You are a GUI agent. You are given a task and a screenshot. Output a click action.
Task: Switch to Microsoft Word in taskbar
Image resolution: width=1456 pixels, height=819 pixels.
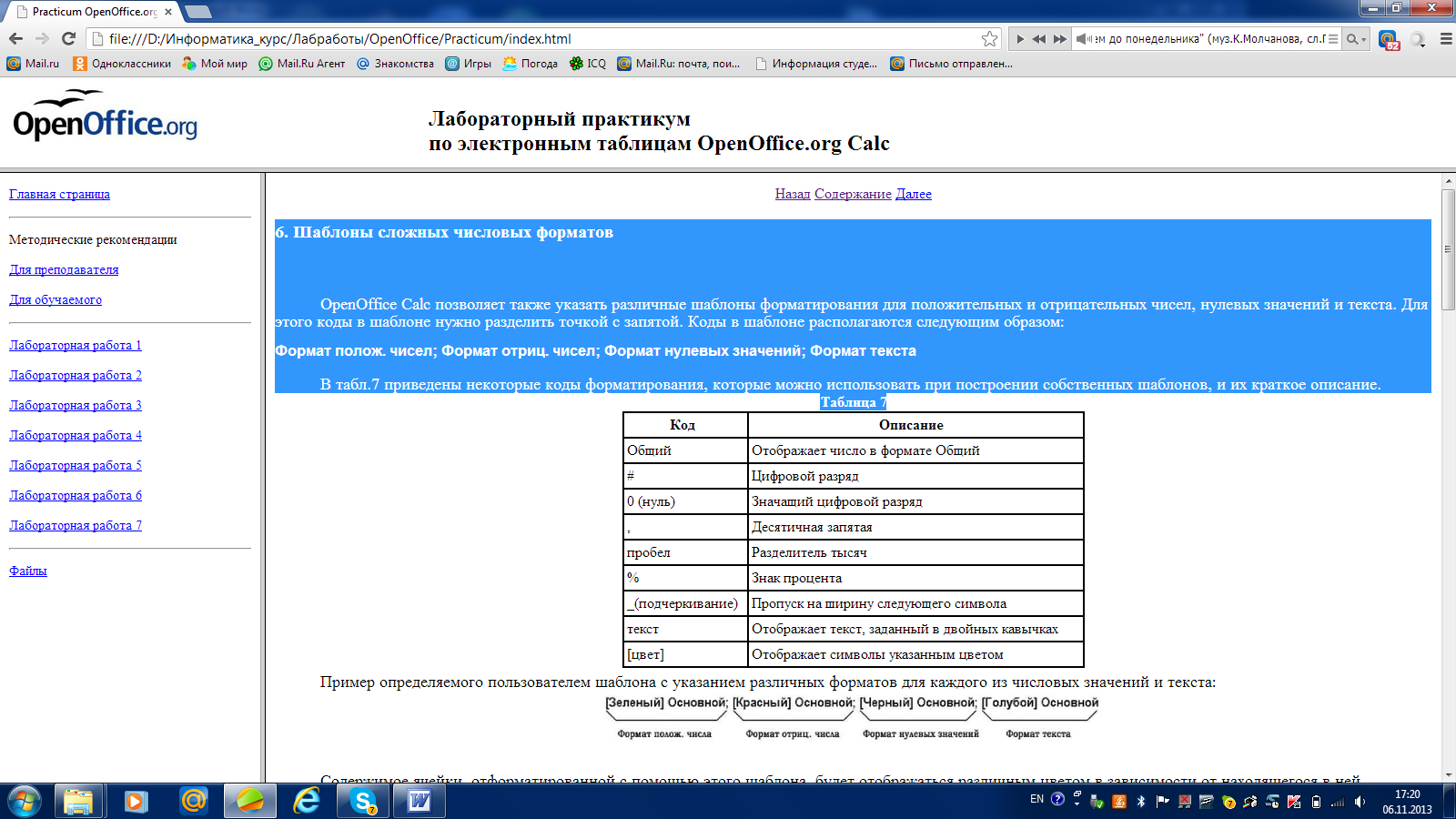click(x=420, y=801)
